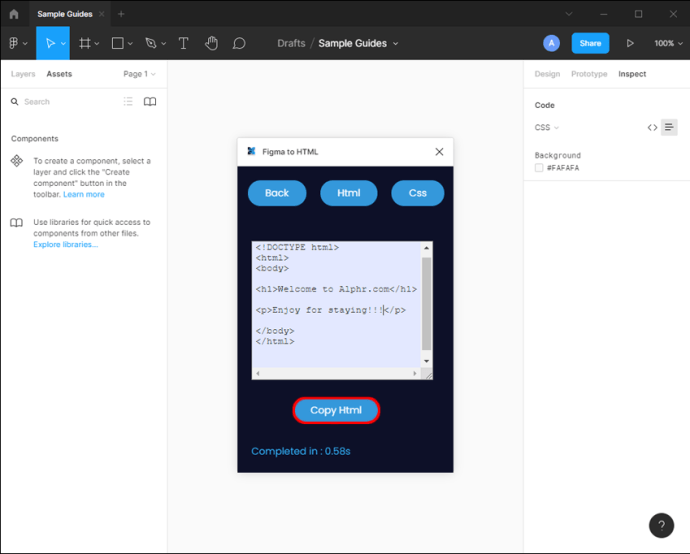Go to Figma home icon
Image resolution: width=690 pixels, height=554 pixels.
[x=14, y=14]
